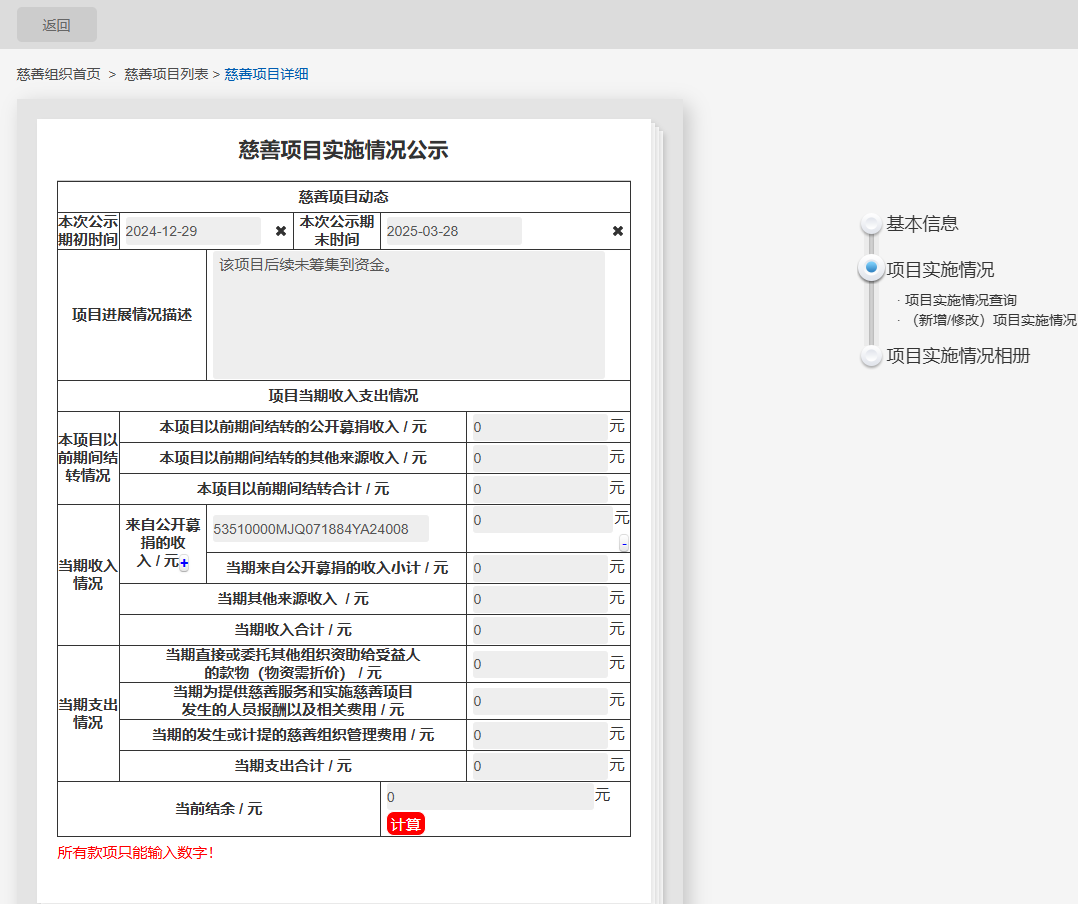
Task: Click the minus icon to remove fundraising row
Action: (624, 544)
